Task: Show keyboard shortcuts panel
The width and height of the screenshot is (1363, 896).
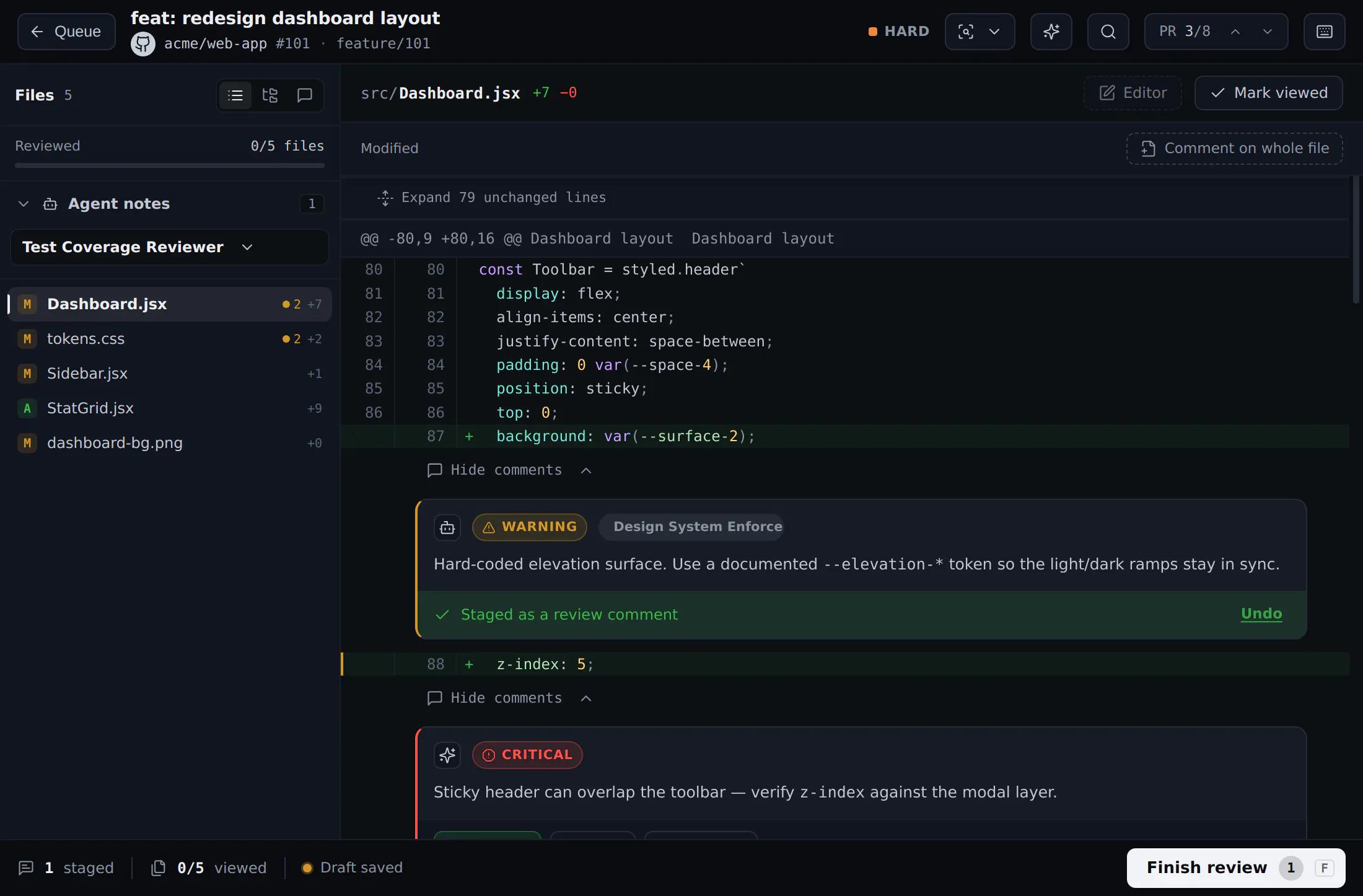Action: pos(1324,32)
